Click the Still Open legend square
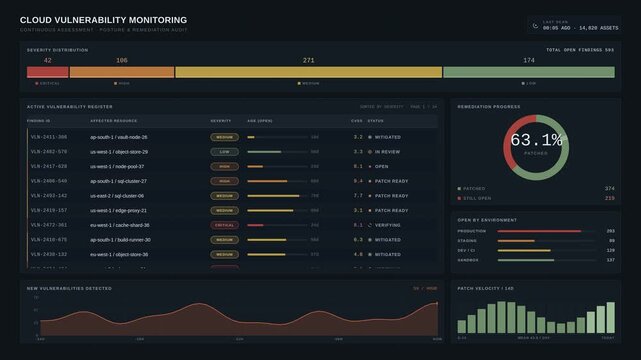Screen dimensions: 641x360 [x=459, y=199]
